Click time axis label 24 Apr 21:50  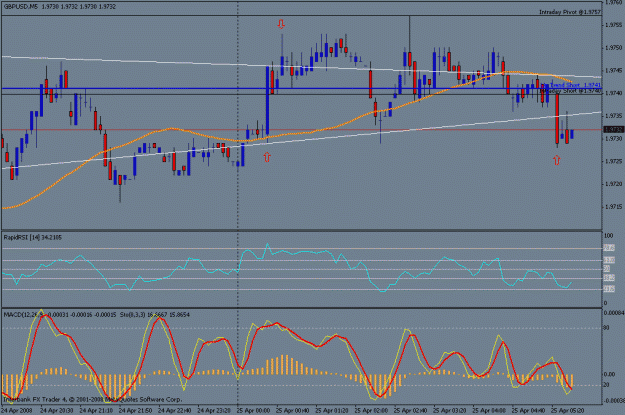135,410
